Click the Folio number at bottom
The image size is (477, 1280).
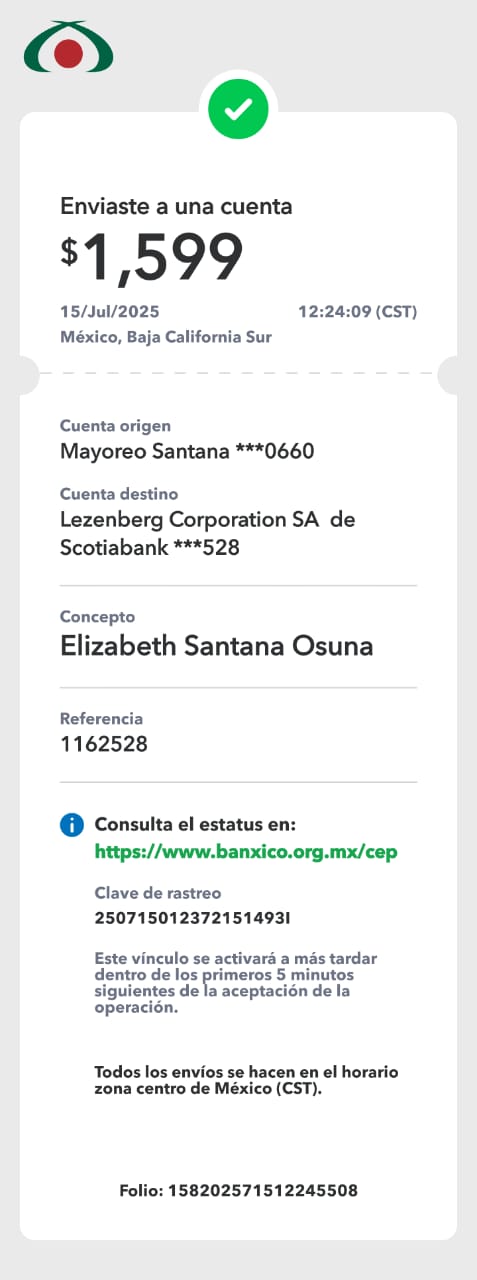(238, 1191)
